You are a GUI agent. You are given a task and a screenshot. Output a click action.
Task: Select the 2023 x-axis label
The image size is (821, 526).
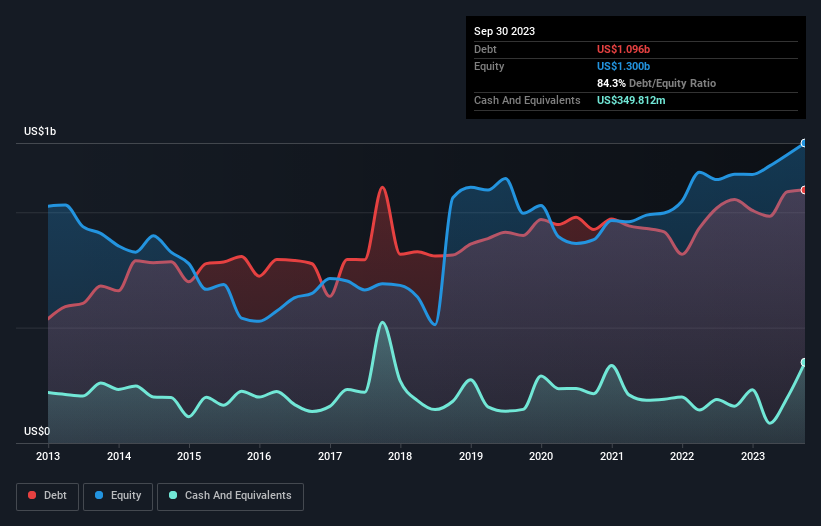click(x=752, y=456)
